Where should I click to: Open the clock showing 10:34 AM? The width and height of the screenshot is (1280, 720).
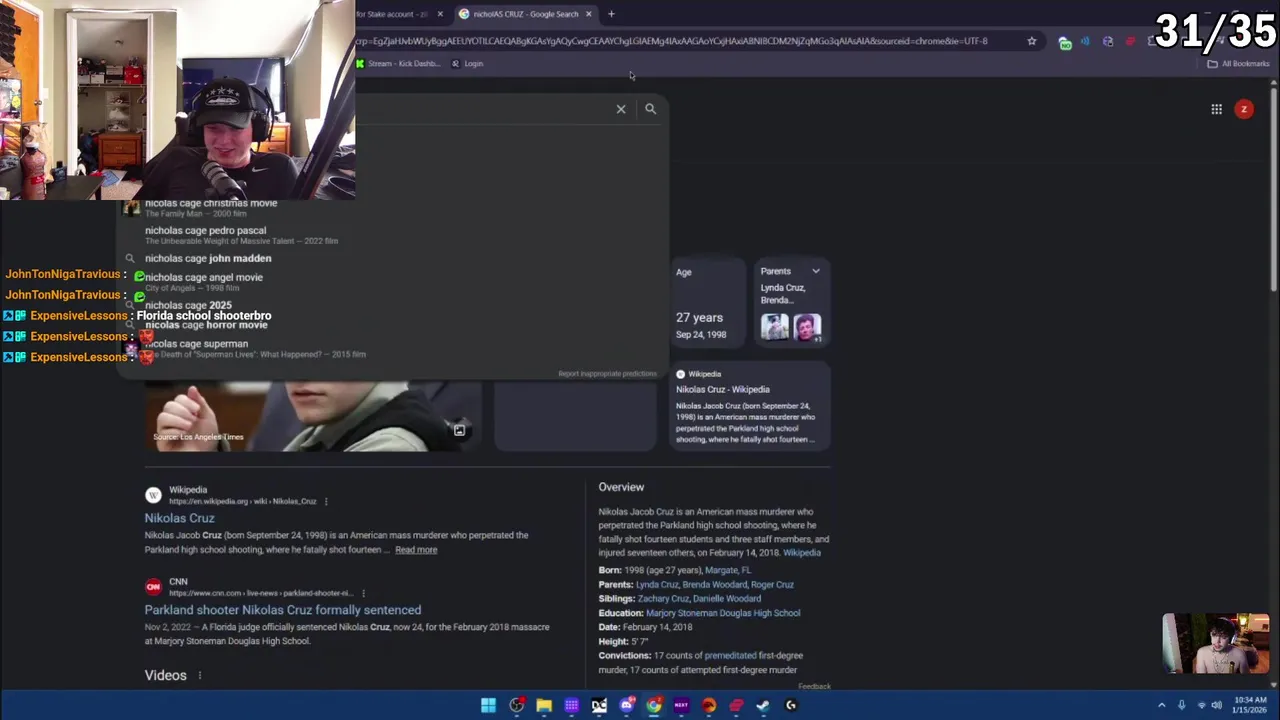coord(1250,705)
